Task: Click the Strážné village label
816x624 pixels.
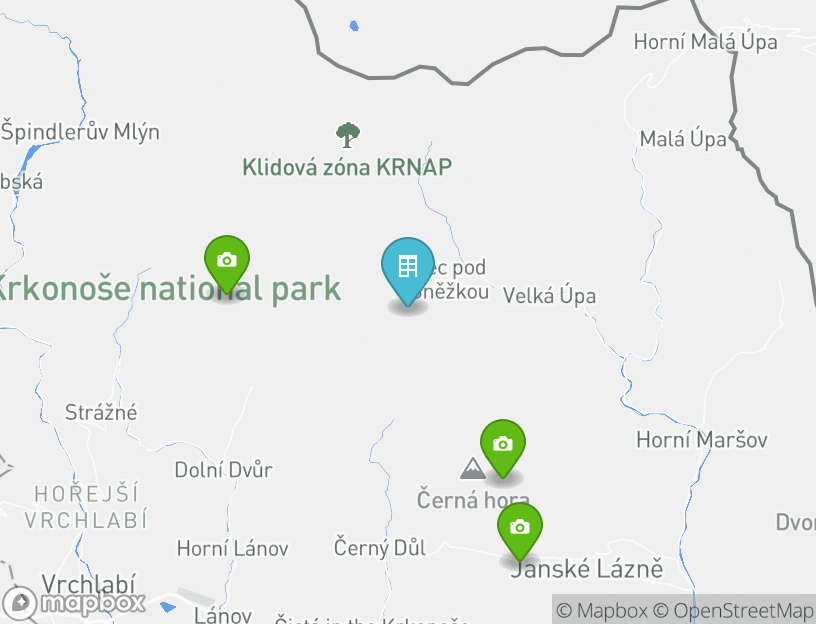Action: [x=101, y=413]
